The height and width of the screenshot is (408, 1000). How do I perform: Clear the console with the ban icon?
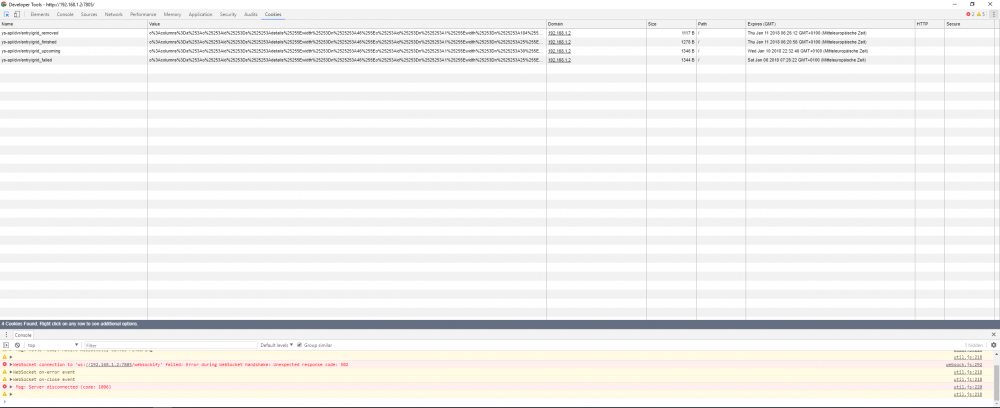click(17, 345)
